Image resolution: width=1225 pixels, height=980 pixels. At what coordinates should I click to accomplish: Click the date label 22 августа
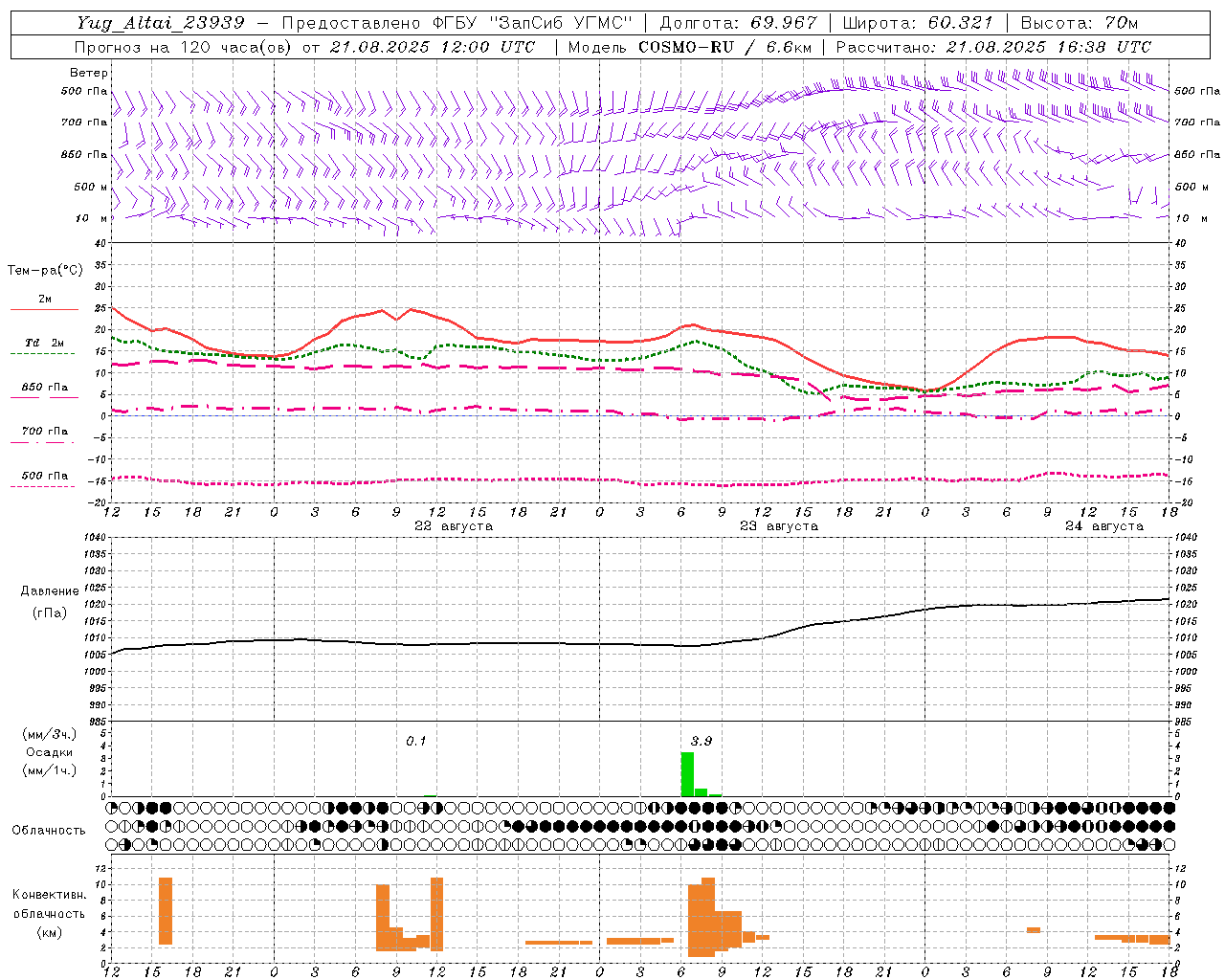454,526
